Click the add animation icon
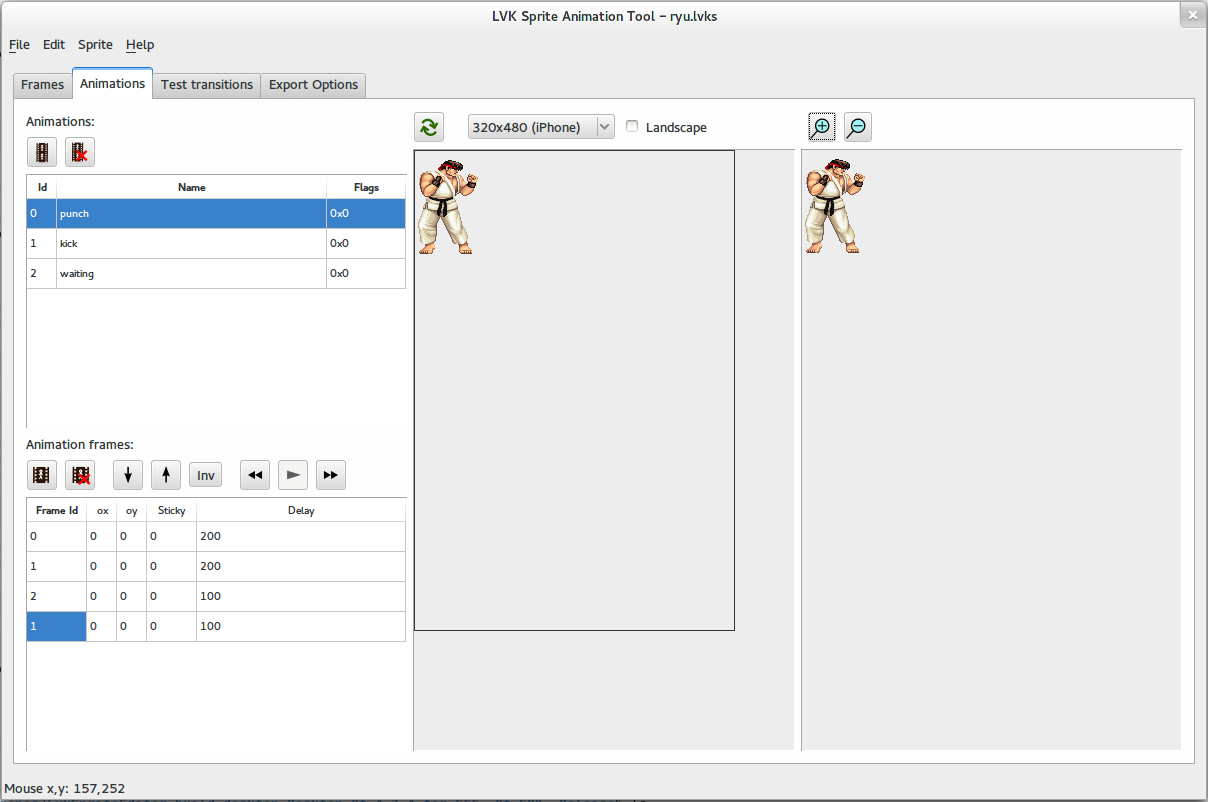This screenshot has width=1208, height=802. pyautogui.click(x=41, y=152)
